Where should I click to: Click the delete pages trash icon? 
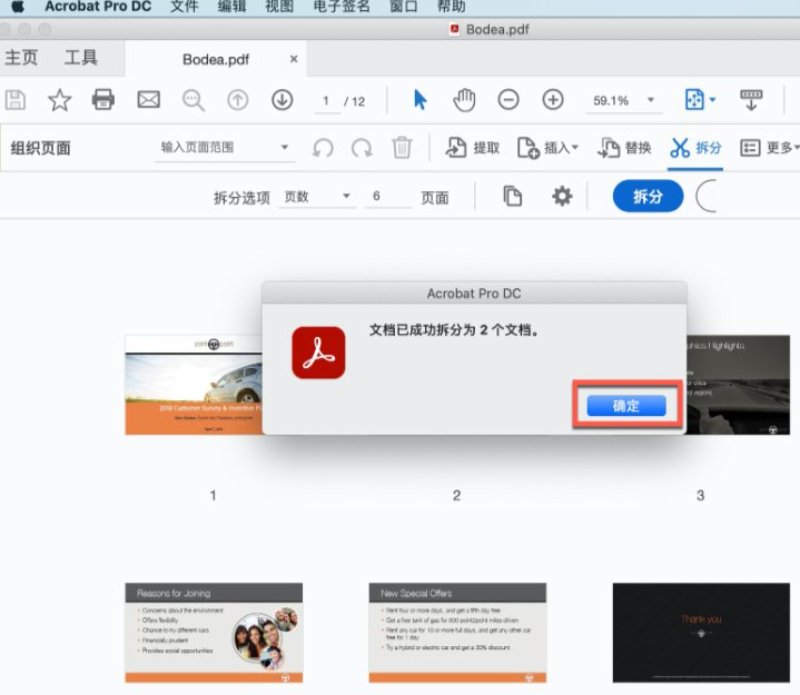[402, 147]
